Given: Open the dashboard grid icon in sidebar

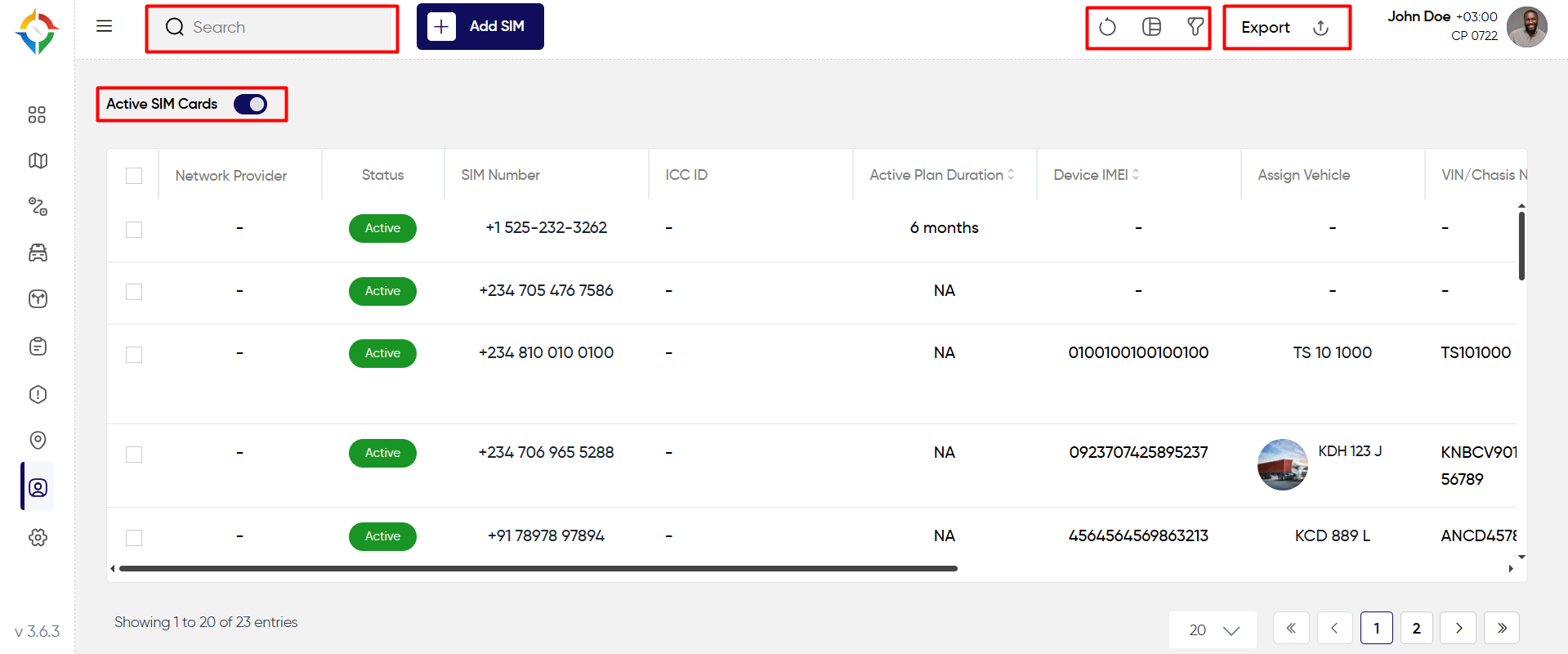Looking at the screenshot, I should [x=37, y=114].
